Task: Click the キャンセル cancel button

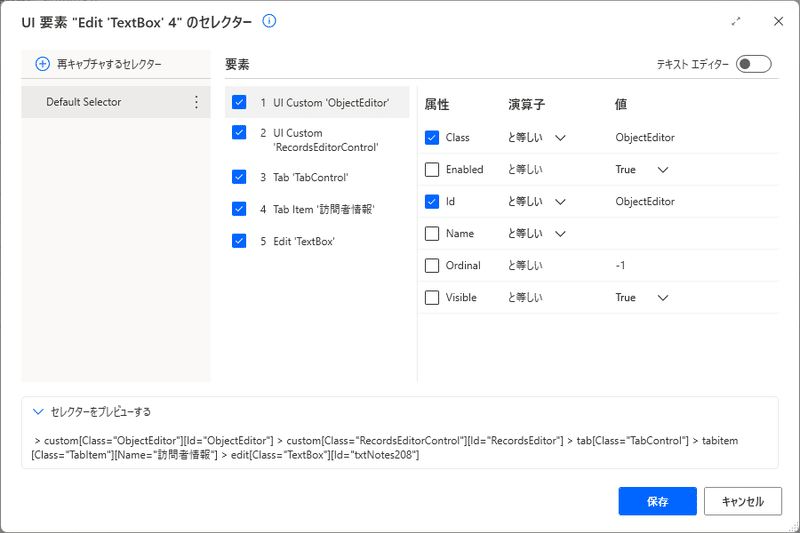Action: [742, 501]
